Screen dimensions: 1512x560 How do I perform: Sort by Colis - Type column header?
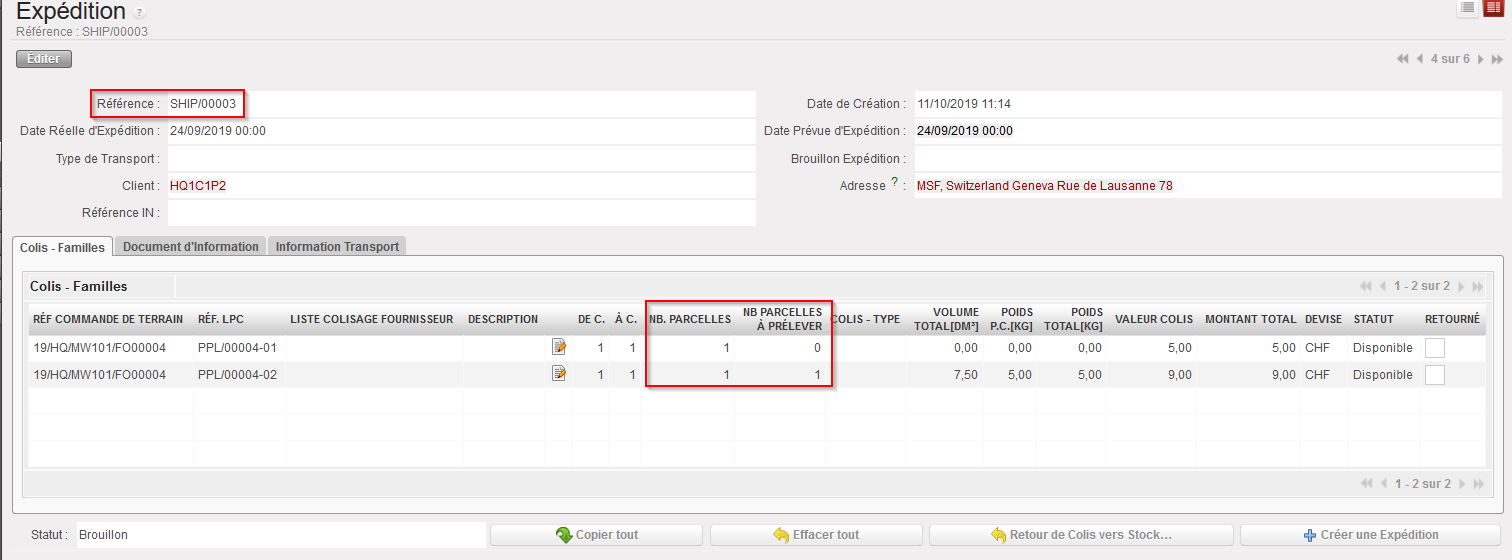click(x=866, y=319)
